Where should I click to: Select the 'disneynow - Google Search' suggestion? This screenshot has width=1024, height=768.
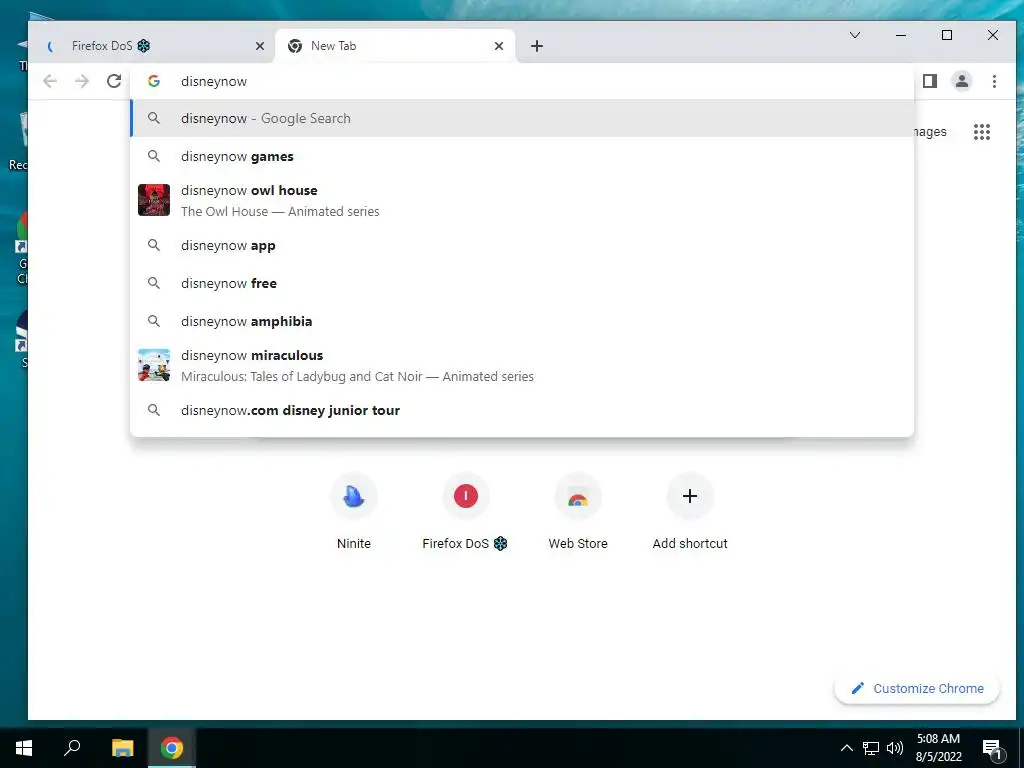coord(522,118)
